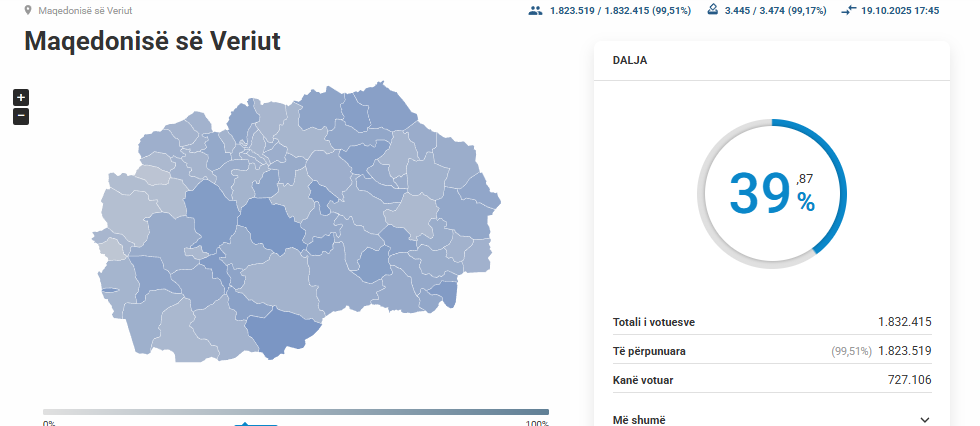The width and height of the screenshot is (980, 426).
Task: Click the legend marker on gradient scale
Action: coord(246,422)
